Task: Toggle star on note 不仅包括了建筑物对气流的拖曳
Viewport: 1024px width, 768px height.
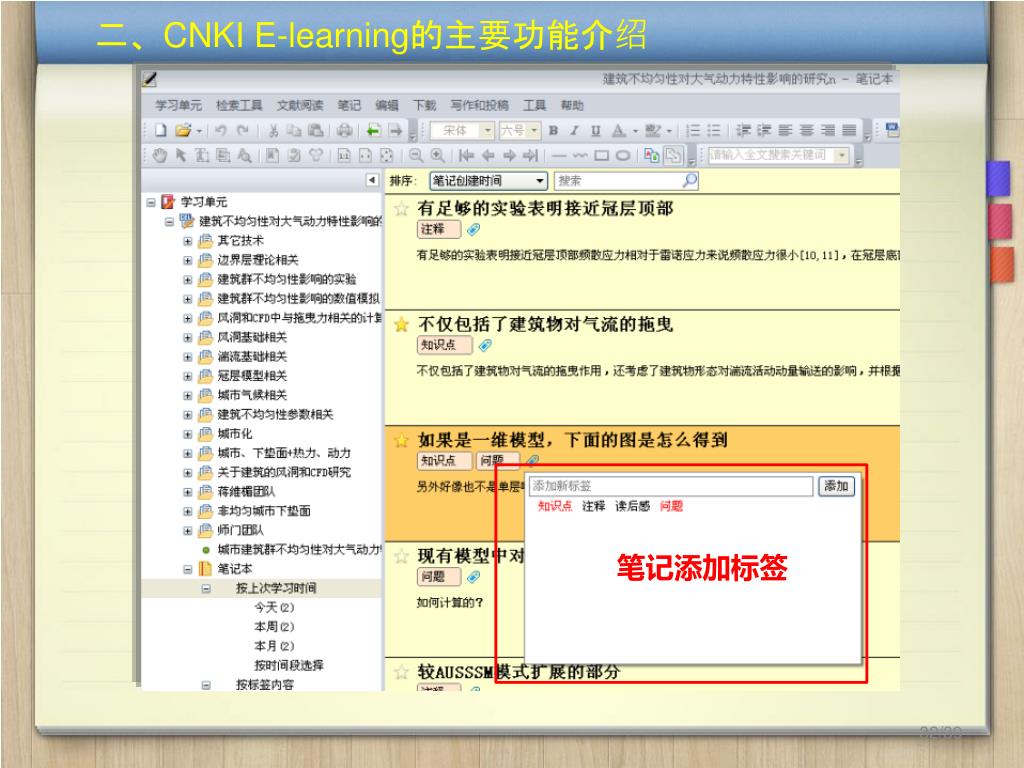Action: pyautogui.click(x=401, y=325)
